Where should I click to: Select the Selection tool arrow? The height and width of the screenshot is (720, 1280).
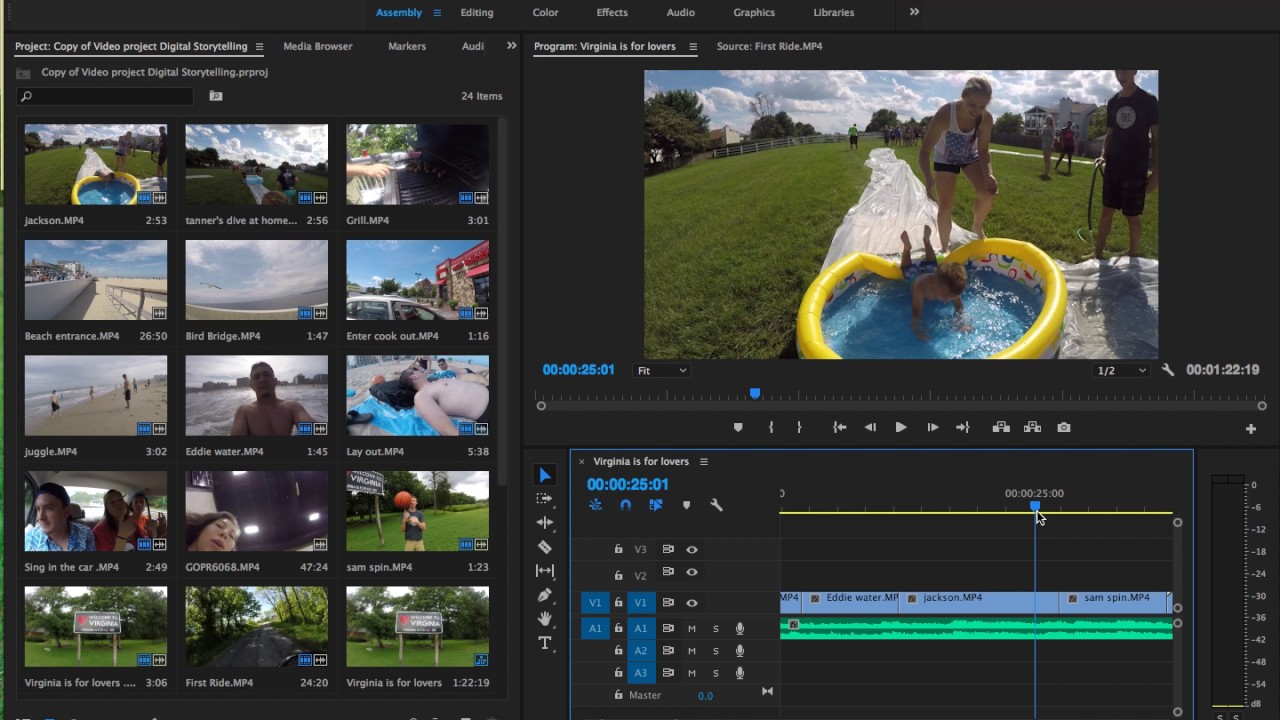tap(544, 475)
